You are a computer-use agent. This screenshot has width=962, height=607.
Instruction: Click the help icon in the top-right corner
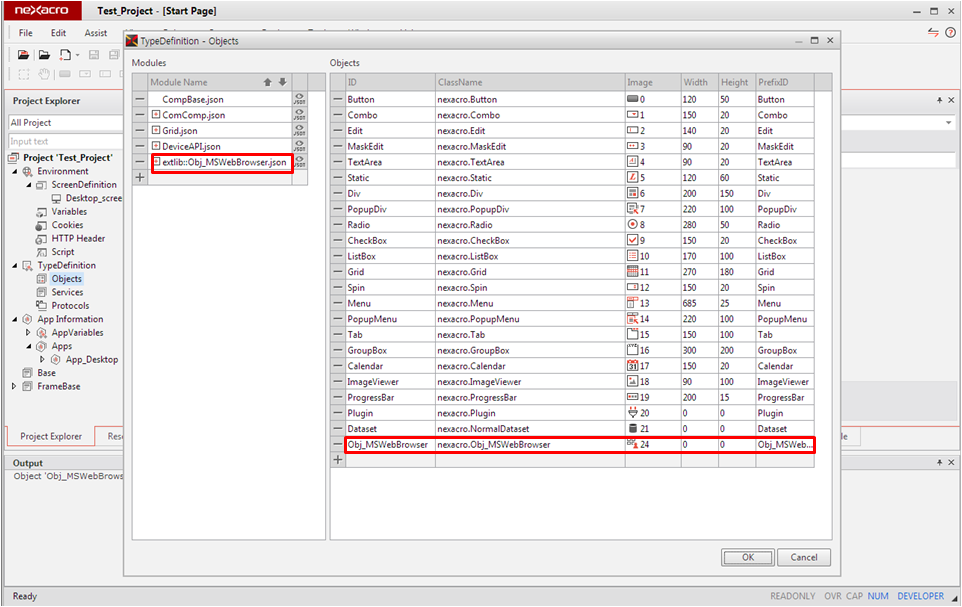coord(950,33)
